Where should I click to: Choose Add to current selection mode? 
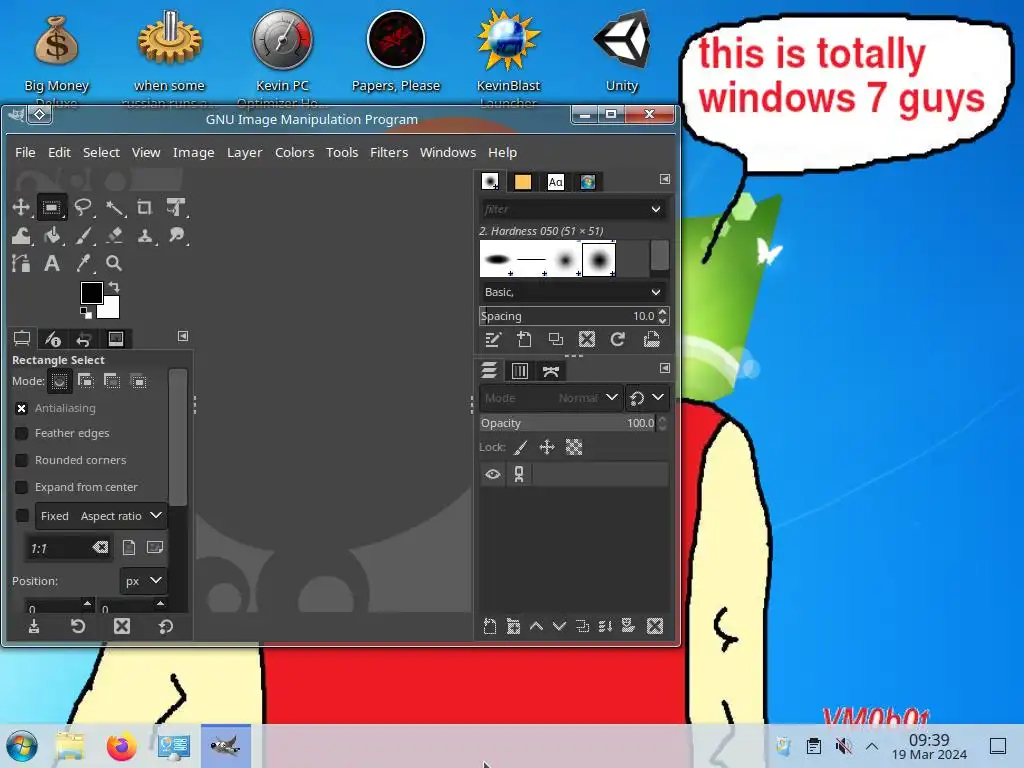click(86, 381)
